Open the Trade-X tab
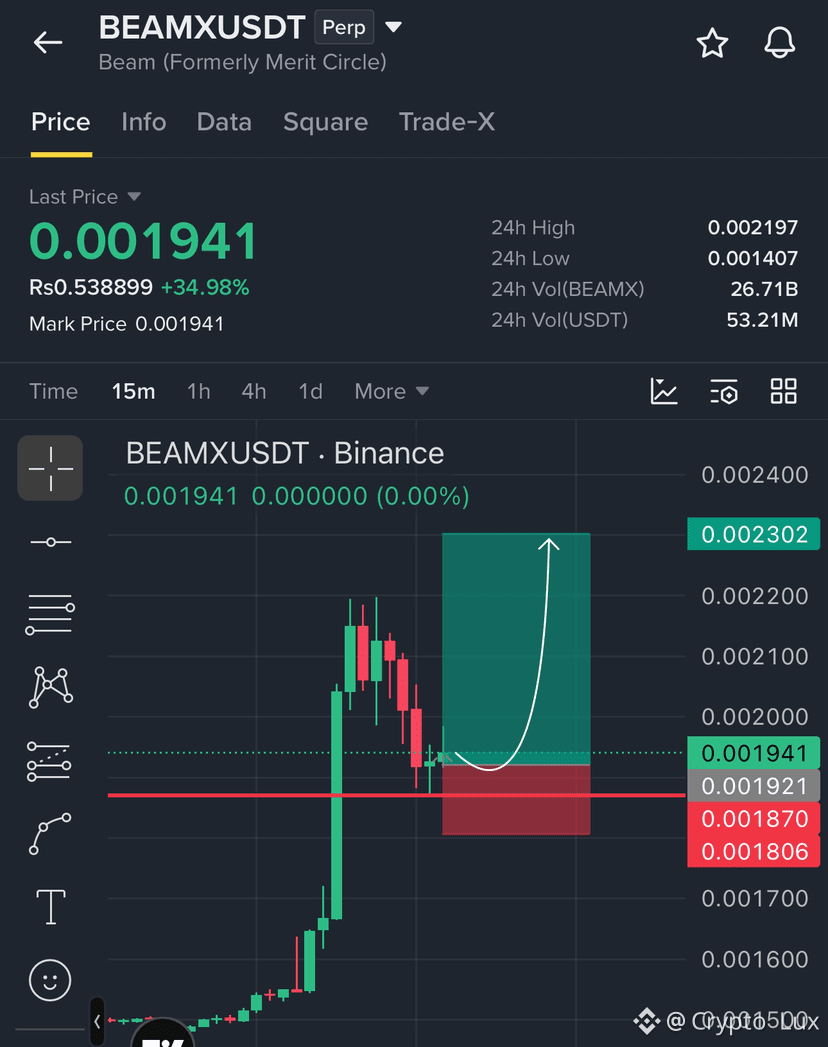The width and height of the screenshot is (828, 1047). pyautogui.click(x=447, y=122)
